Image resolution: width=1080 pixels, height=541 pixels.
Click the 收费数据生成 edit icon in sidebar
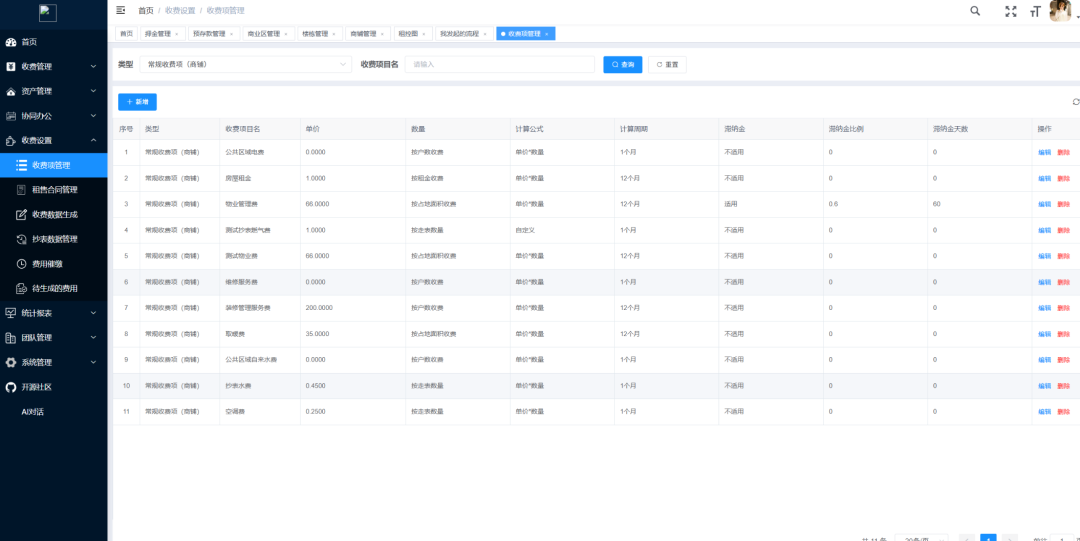point(21,214)
